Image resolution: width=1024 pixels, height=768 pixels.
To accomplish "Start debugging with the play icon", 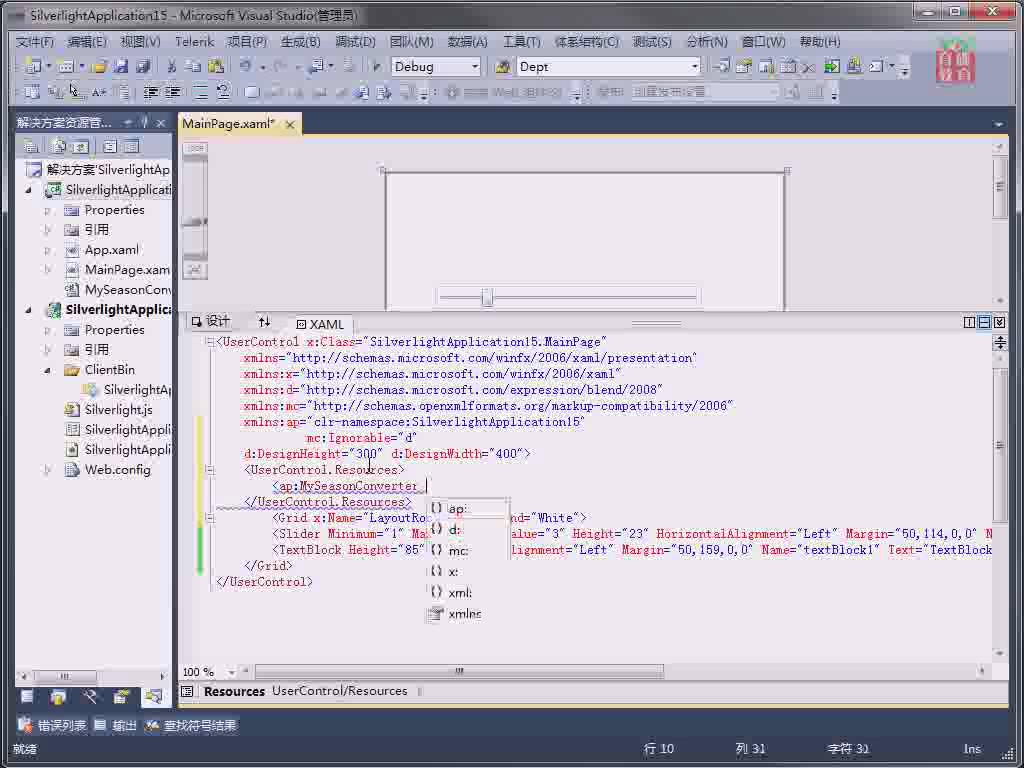I will click(x=376, y=67).
